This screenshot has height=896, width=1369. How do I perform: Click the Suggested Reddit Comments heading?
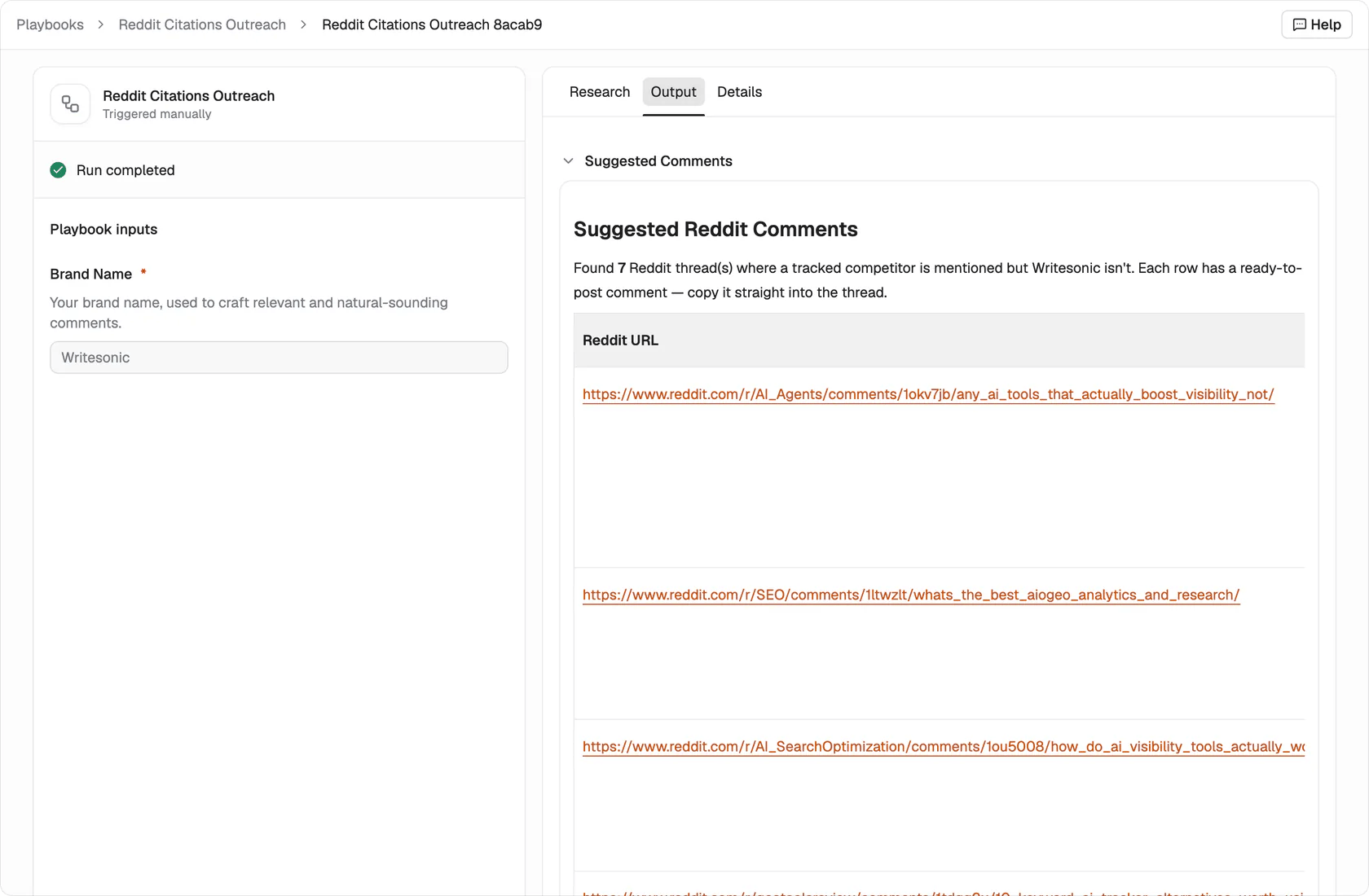(x=715, y=229)
